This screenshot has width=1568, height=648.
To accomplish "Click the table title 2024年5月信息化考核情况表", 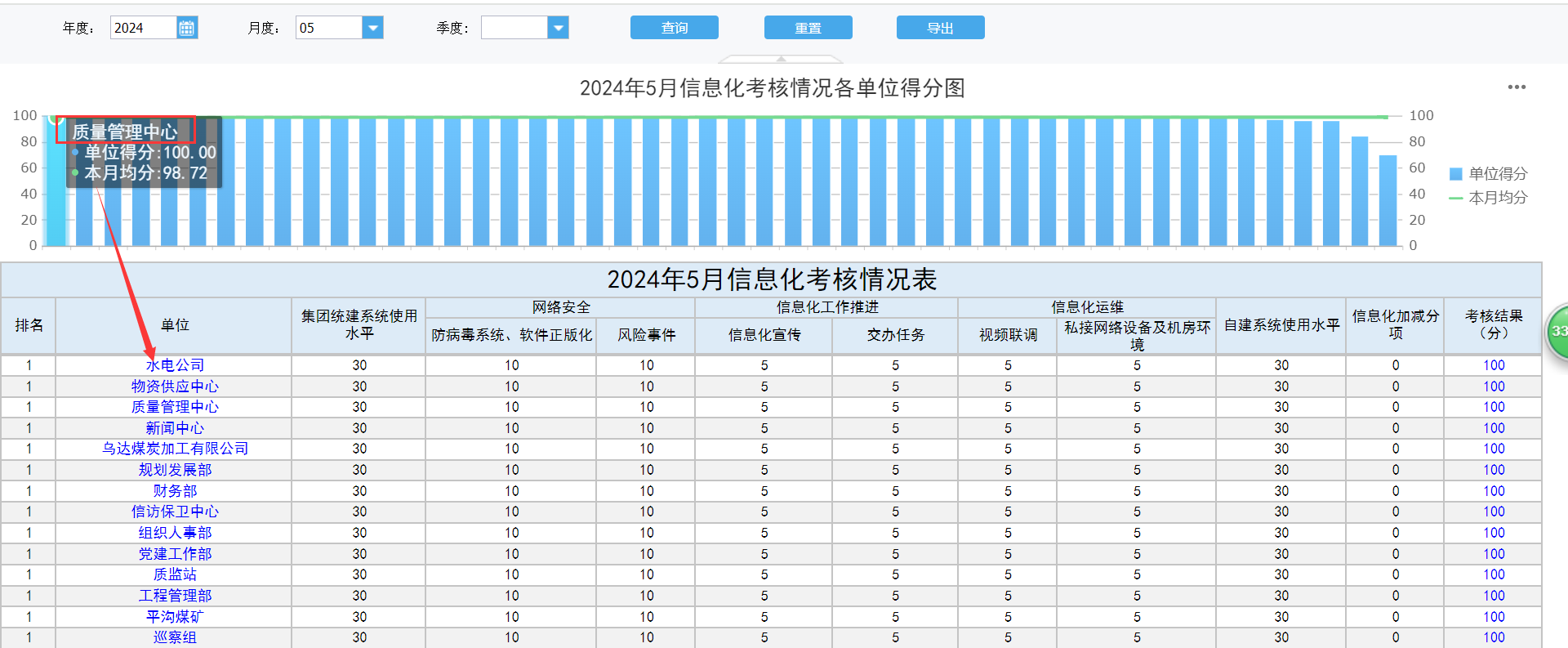I will click(772, 279).
